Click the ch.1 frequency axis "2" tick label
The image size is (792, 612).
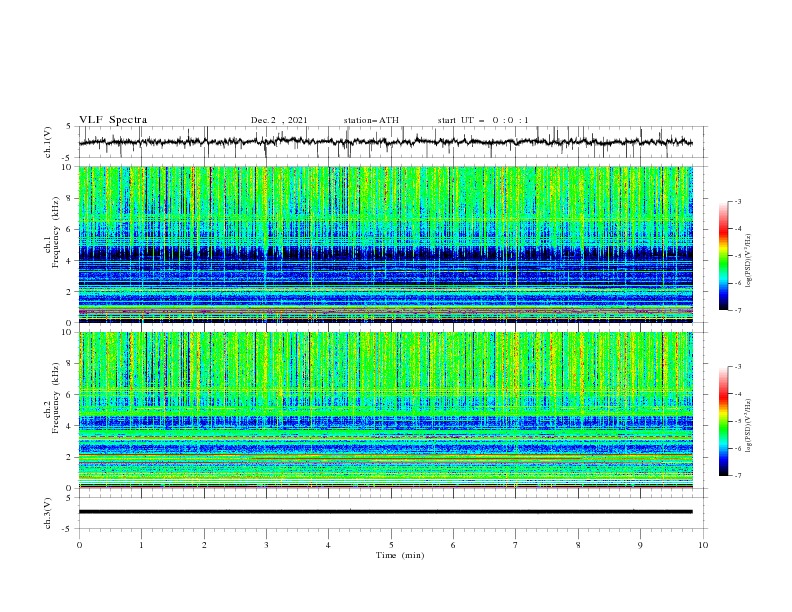(x=70, y=292)
